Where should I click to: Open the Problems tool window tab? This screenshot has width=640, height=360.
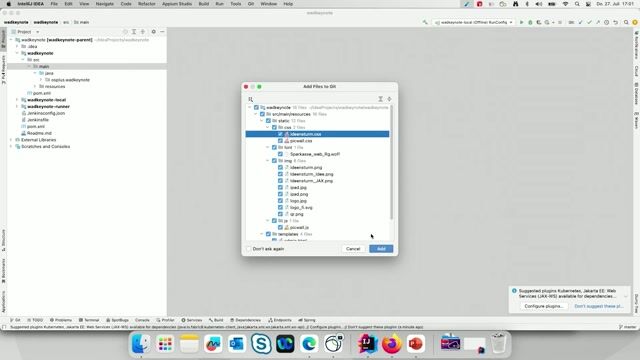click(x=60, y=320)
